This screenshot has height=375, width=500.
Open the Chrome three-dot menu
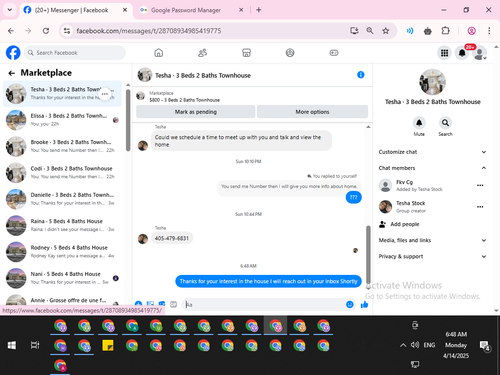point(489,31)
